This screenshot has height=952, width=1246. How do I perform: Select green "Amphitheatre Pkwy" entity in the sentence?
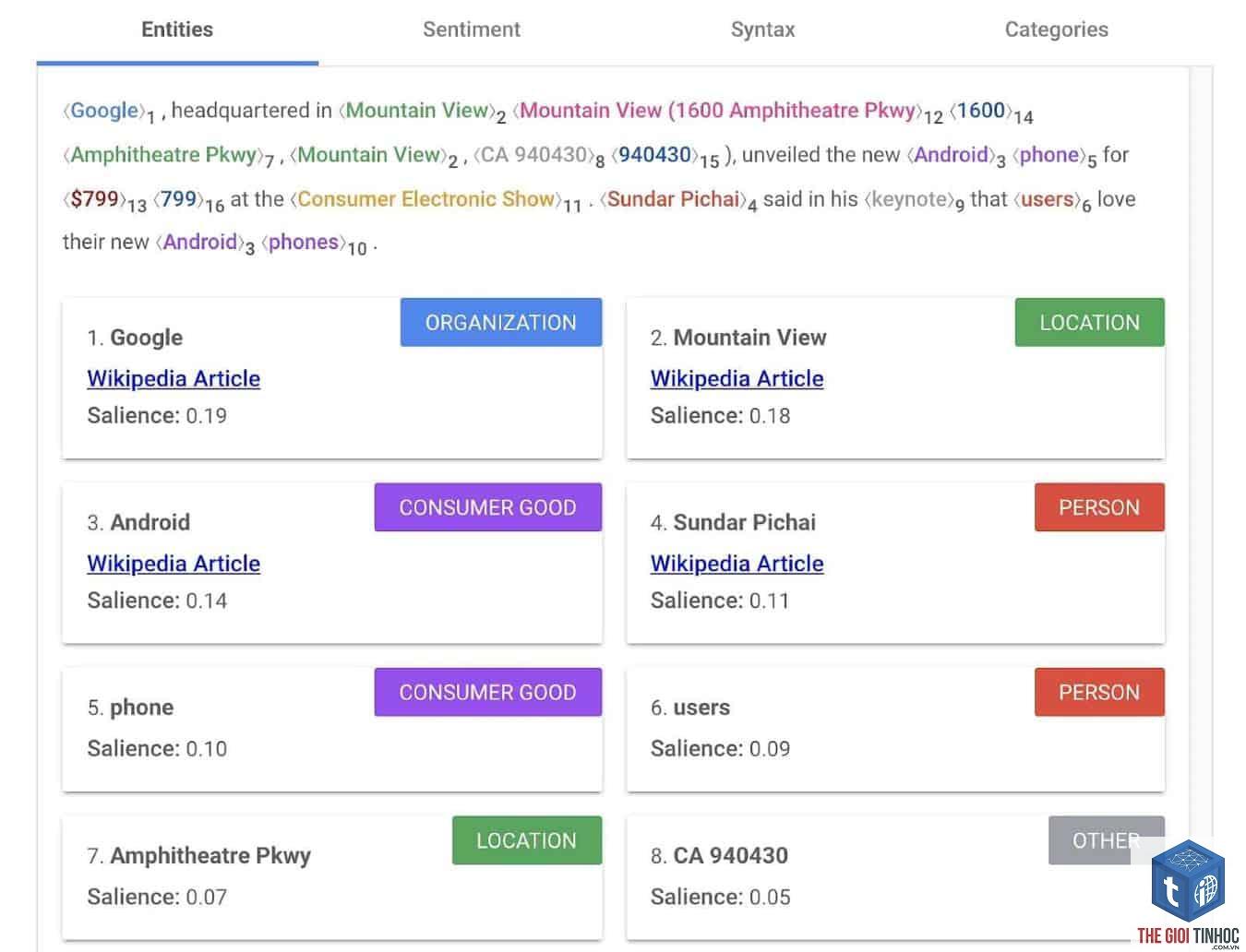[x=163, y=155]
